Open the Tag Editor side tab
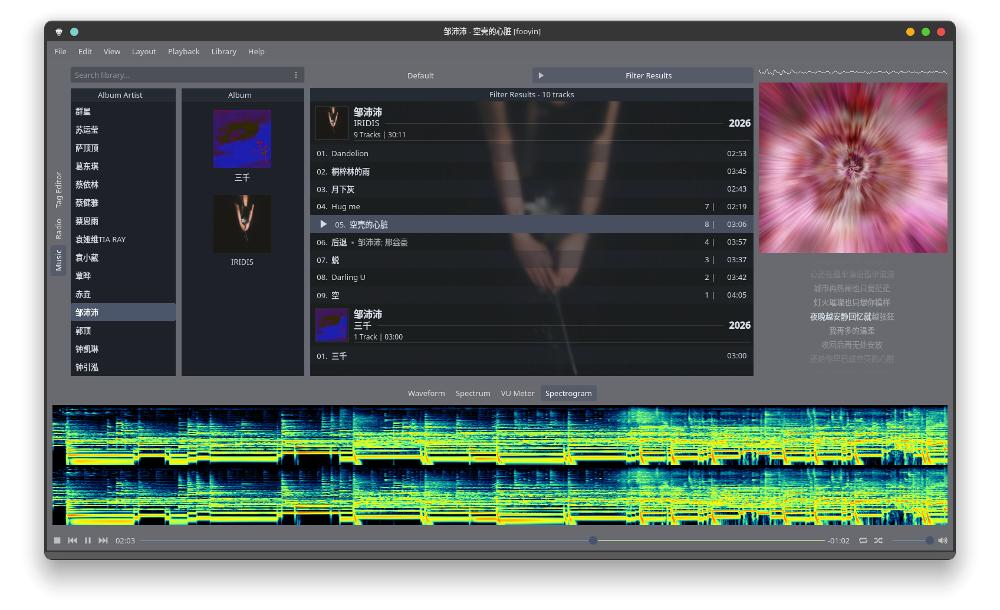Screen dimensions: 1000x610 (59, 190)
